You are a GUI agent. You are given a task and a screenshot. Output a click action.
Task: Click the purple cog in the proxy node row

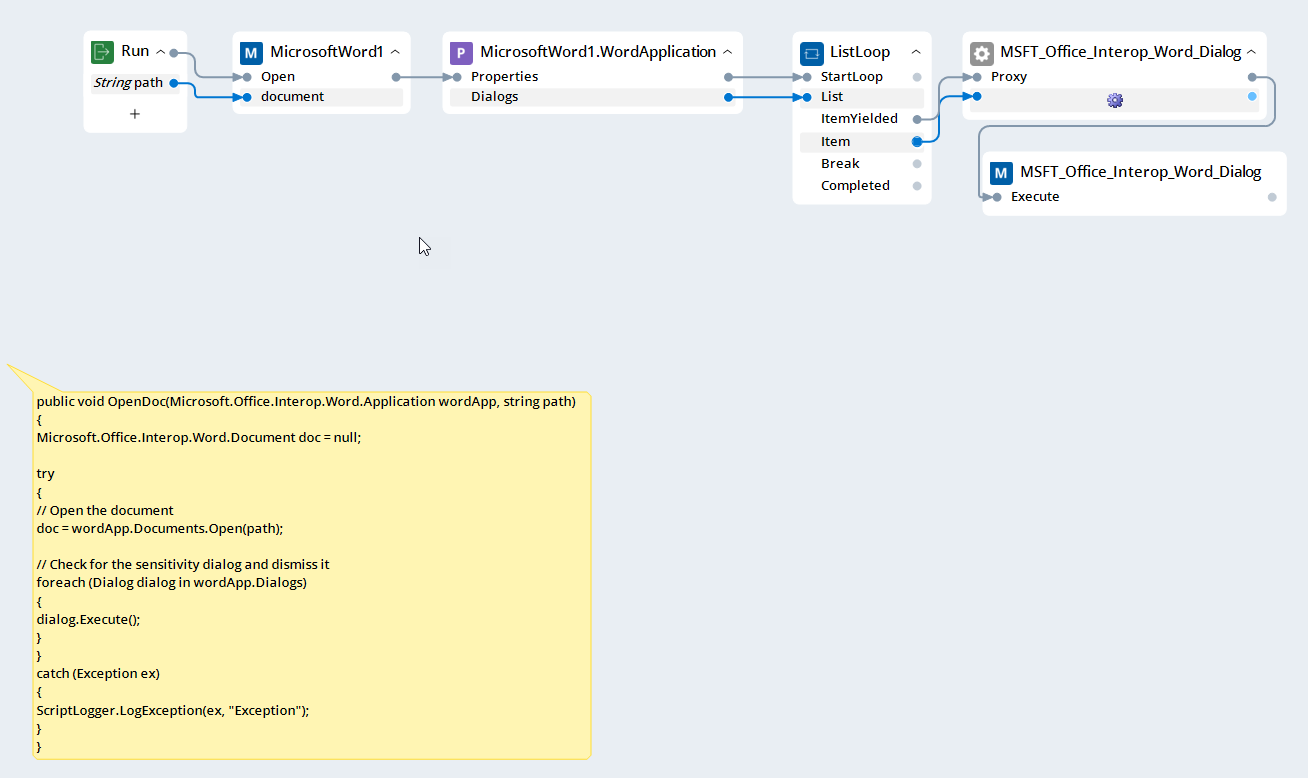pos(1115,100)
